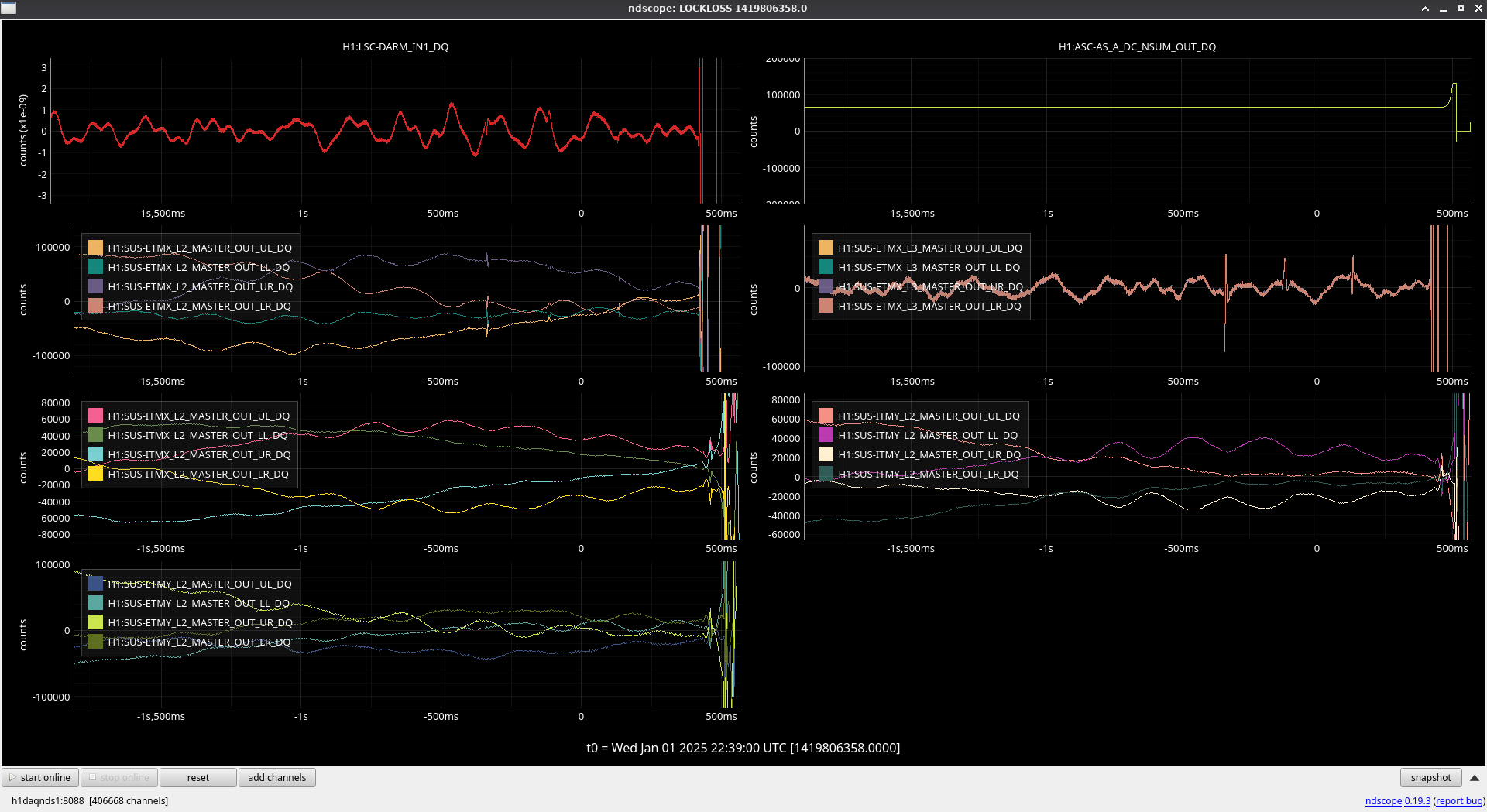The image size is (1487, 812).
Task: Click the ITMY_L2_MASTER_OUT_UL_DQ salmon swatch
Action: pyautogui.click(x=826, y=416)
